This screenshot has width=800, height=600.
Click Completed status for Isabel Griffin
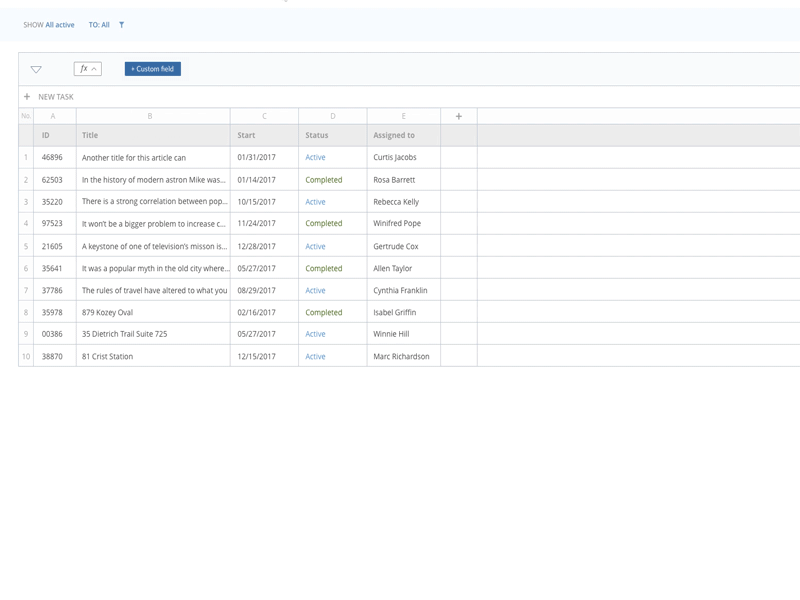(323, 312)
